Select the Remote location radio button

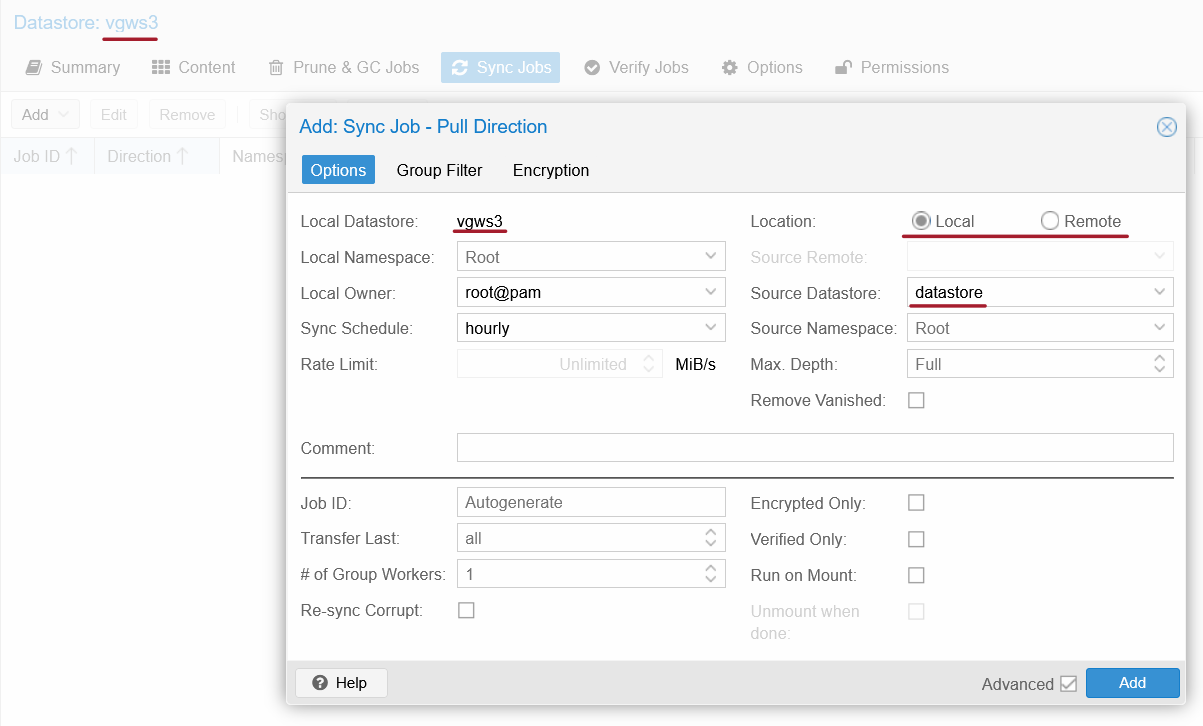(x=1050, y=221)
